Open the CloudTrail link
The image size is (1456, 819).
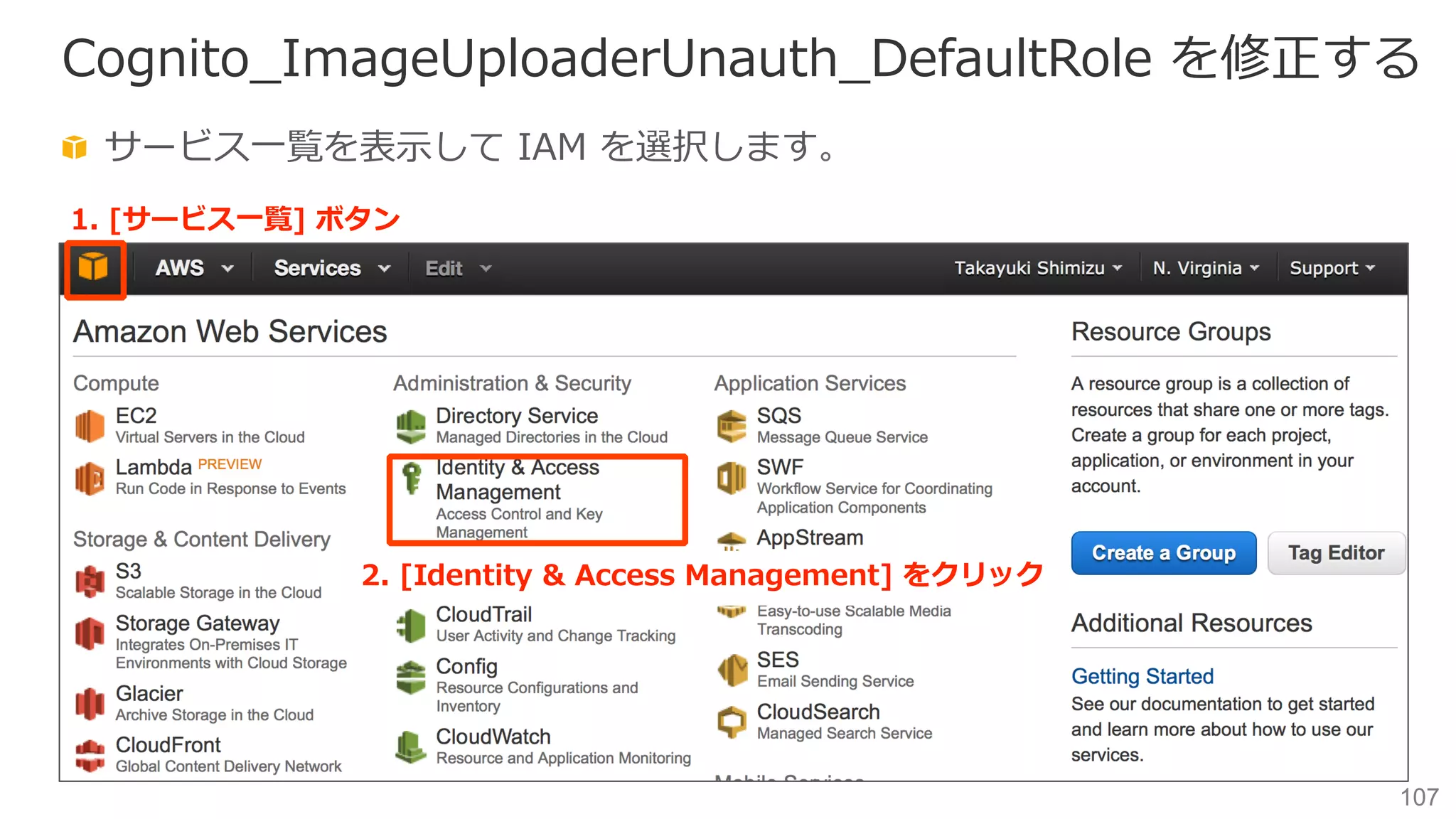point(484,614)
